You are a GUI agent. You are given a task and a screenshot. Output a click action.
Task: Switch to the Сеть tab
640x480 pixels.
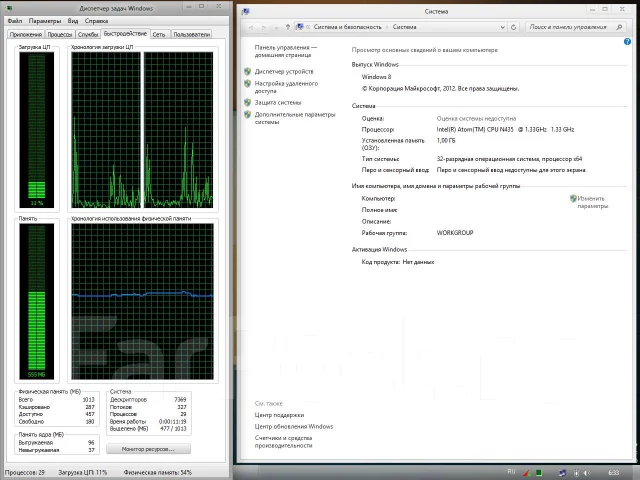[159, 35]
